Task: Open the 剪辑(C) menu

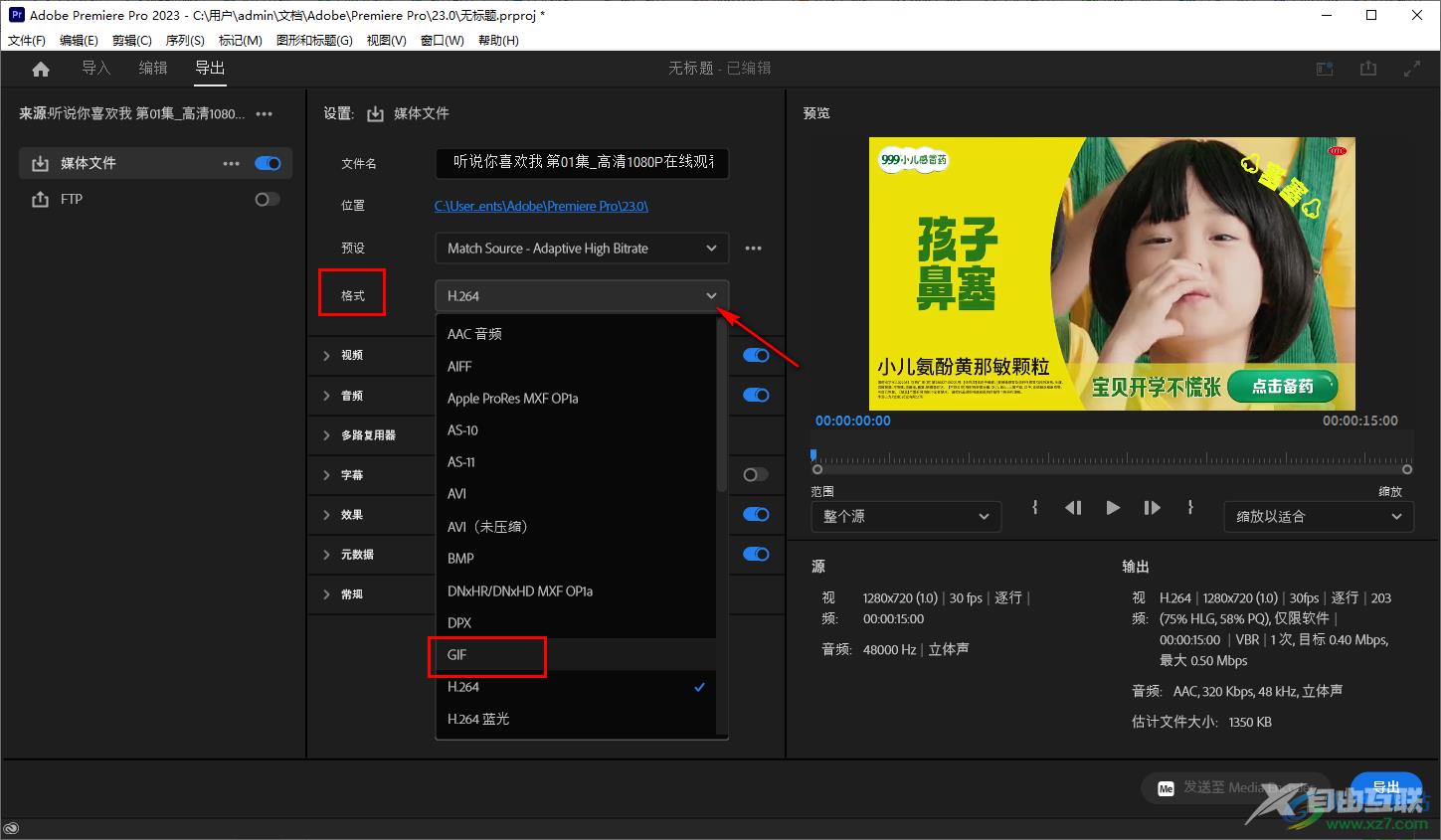Action: [132, 41]
